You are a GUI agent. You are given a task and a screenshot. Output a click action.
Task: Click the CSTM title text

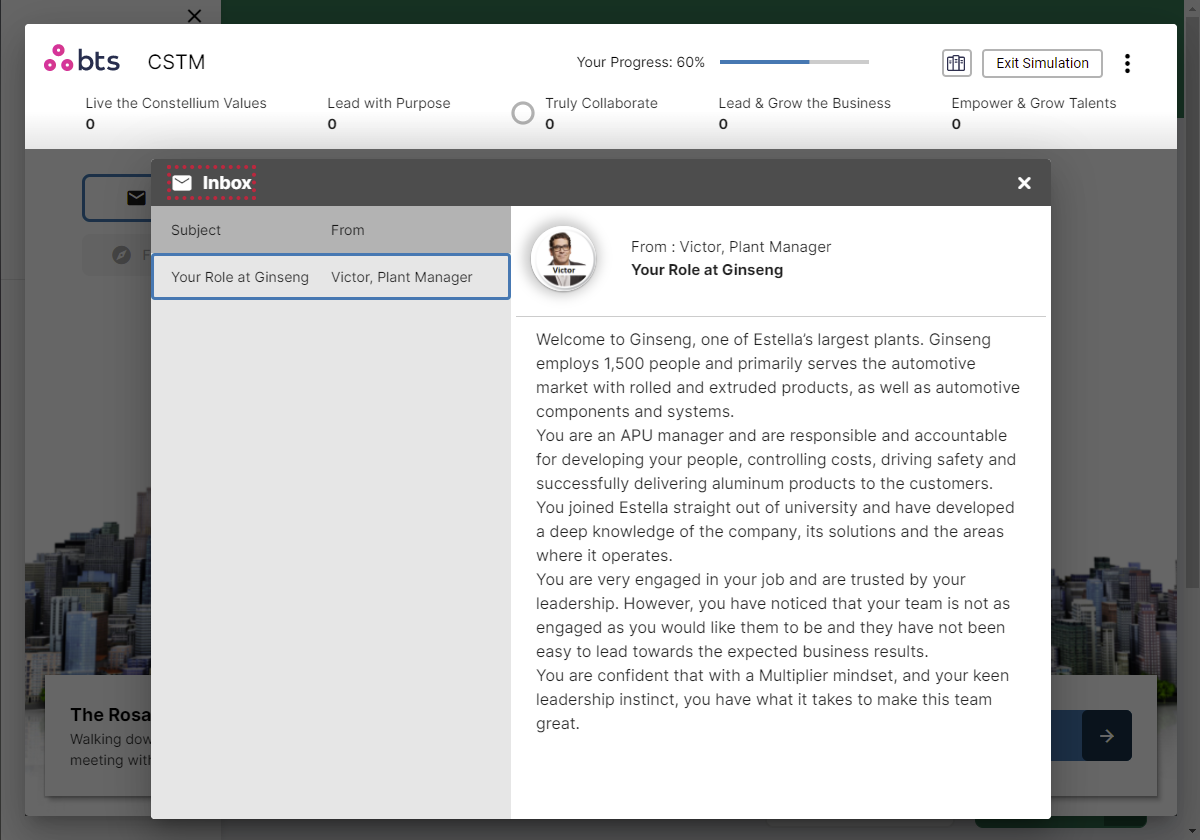177,62
